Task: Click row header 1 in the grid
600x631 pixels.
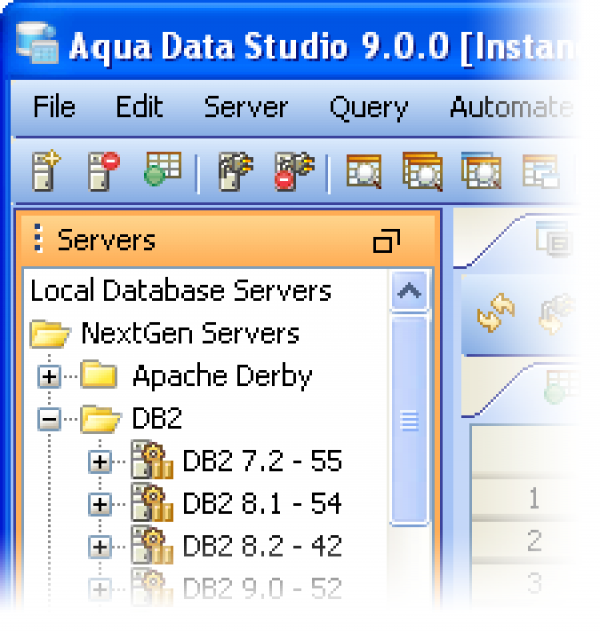Action: click(534, 498)
